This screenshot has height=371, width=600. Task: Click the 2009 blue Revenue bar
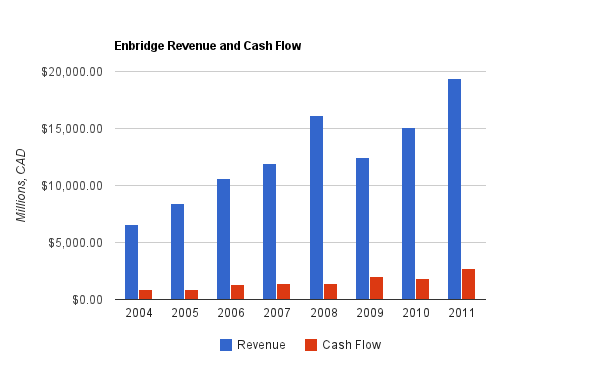tap(362, 229)
